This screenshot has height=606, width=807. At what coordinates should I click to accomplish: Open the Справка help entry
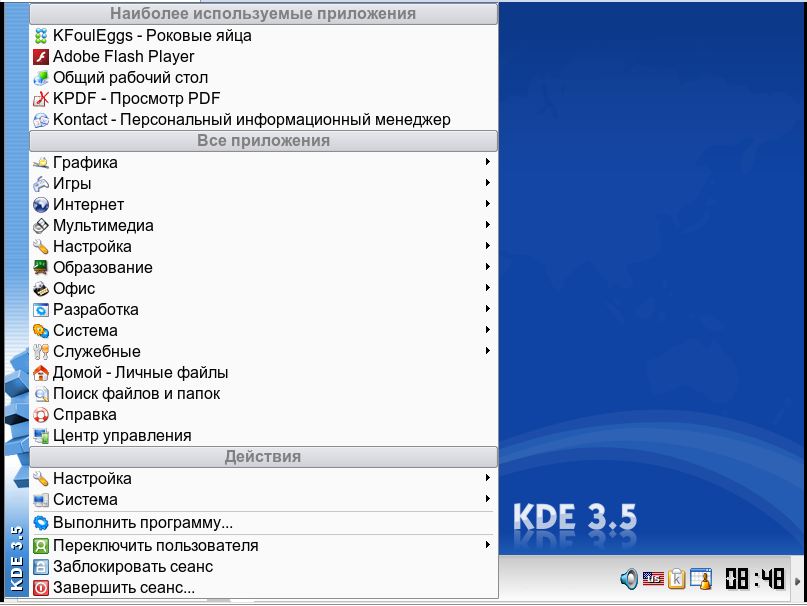(264, 415)
